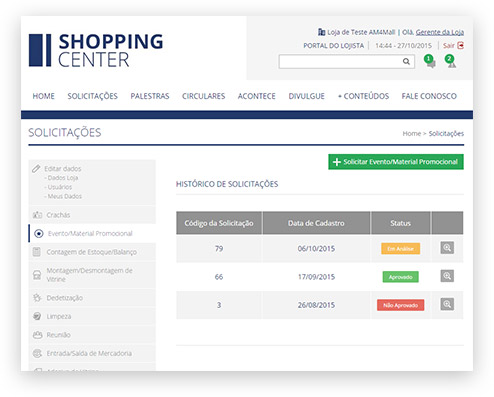Viewport: 494px width, 397px height.
Task: Click Código da Solicitação column header
Action: pos(219,223)
